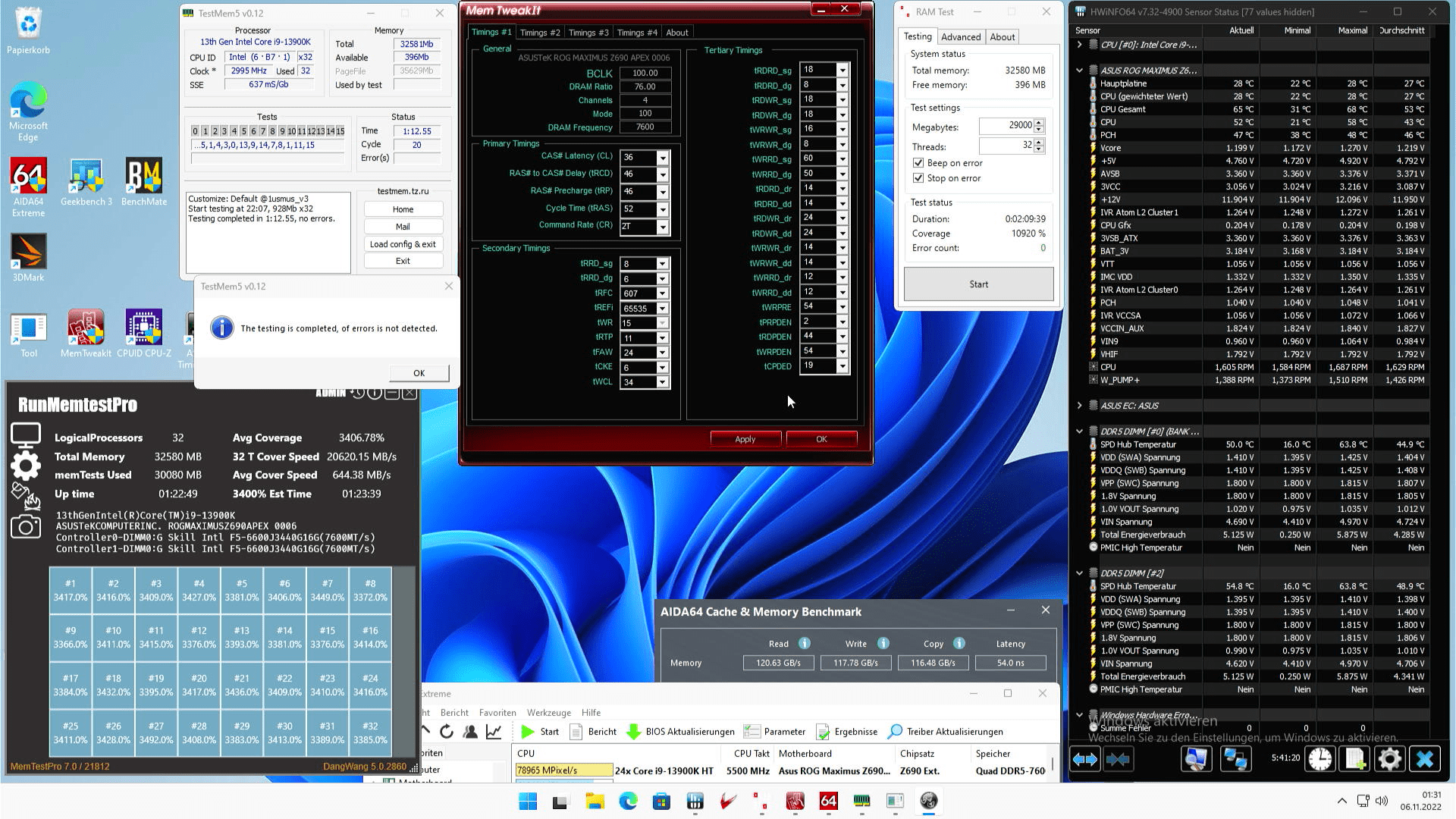
Task: Click Windows Start button on taskbar
Action: click(x=528, y=801)
